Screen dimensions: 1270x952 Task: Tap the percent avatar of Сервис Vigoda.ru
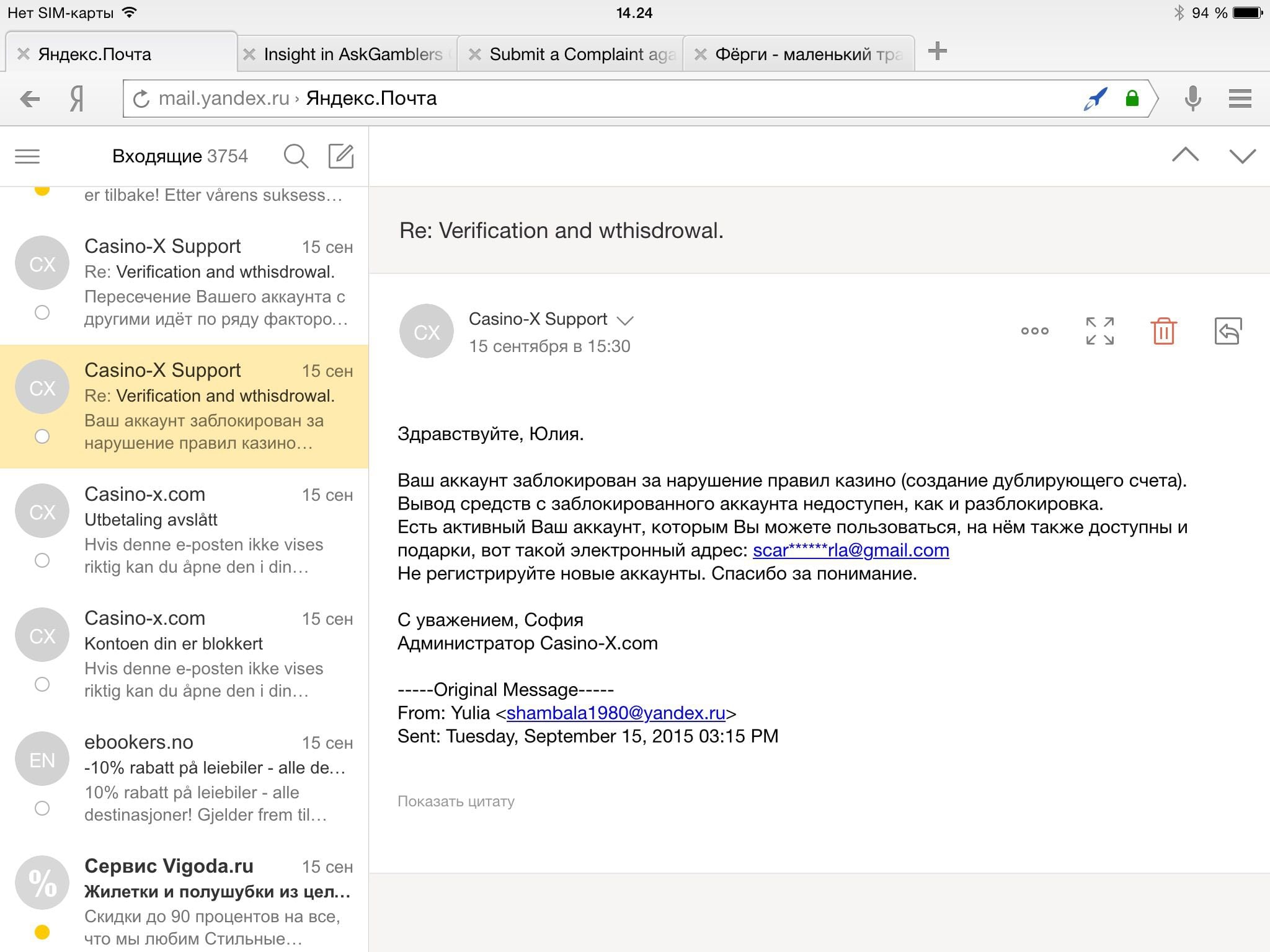point(42,883)
